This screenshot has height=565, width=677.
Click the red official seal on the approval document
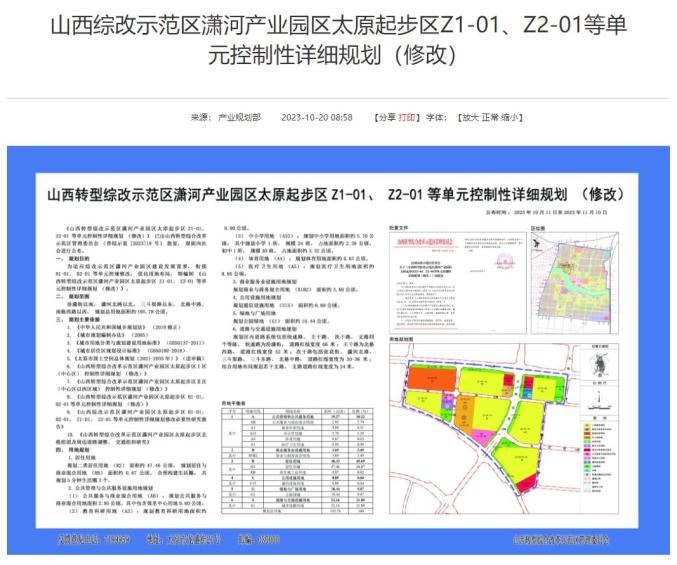tap(503, 261)
